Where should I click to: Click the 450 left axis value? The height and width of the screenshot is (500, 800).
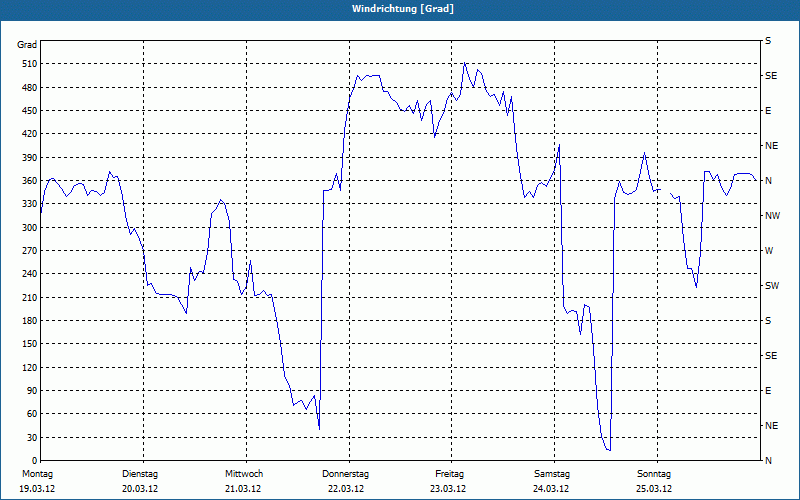(x=30, y=111)
